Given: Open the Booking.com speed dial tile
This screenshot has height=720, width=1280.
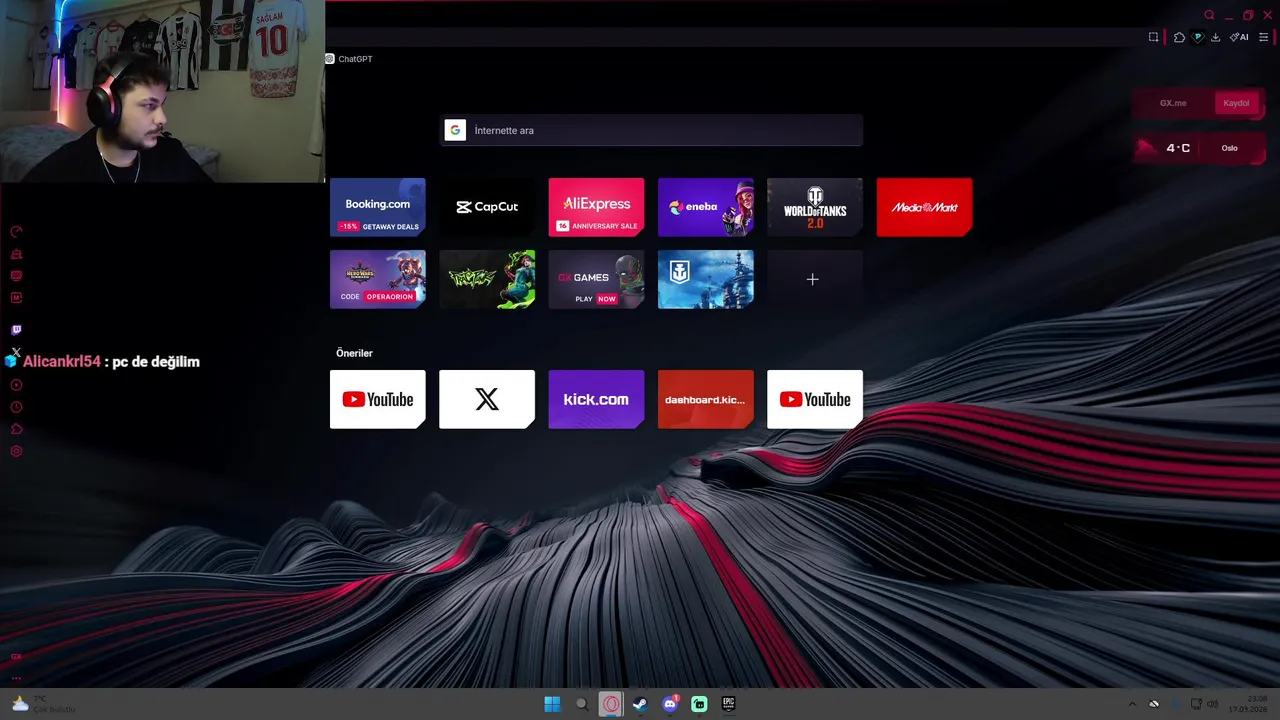Looking at the screenshot, I should coord(378,207).
